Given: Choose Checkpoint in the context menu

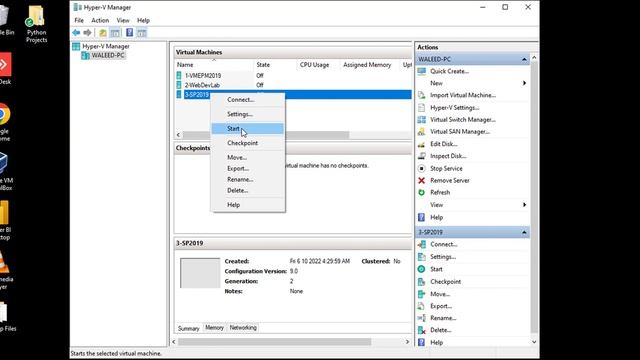Looking at the screenshot, I should coord(247,143).
